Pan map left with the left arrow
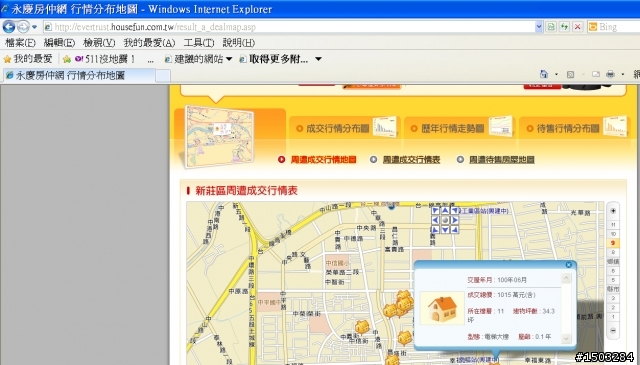640x365 pixels. pos(435,220)
